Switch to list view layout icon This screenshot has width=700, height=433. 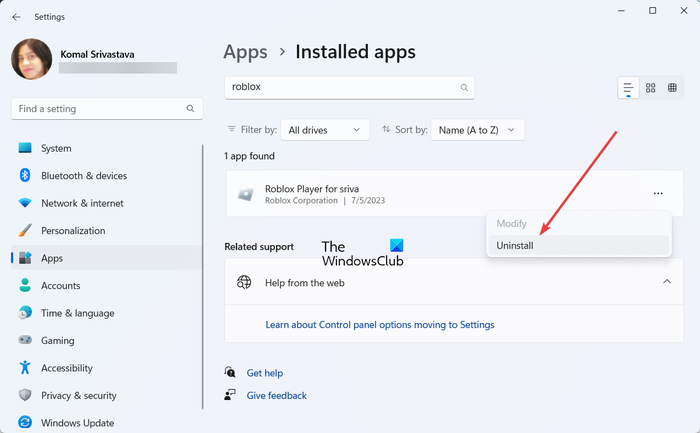[628, 88]
